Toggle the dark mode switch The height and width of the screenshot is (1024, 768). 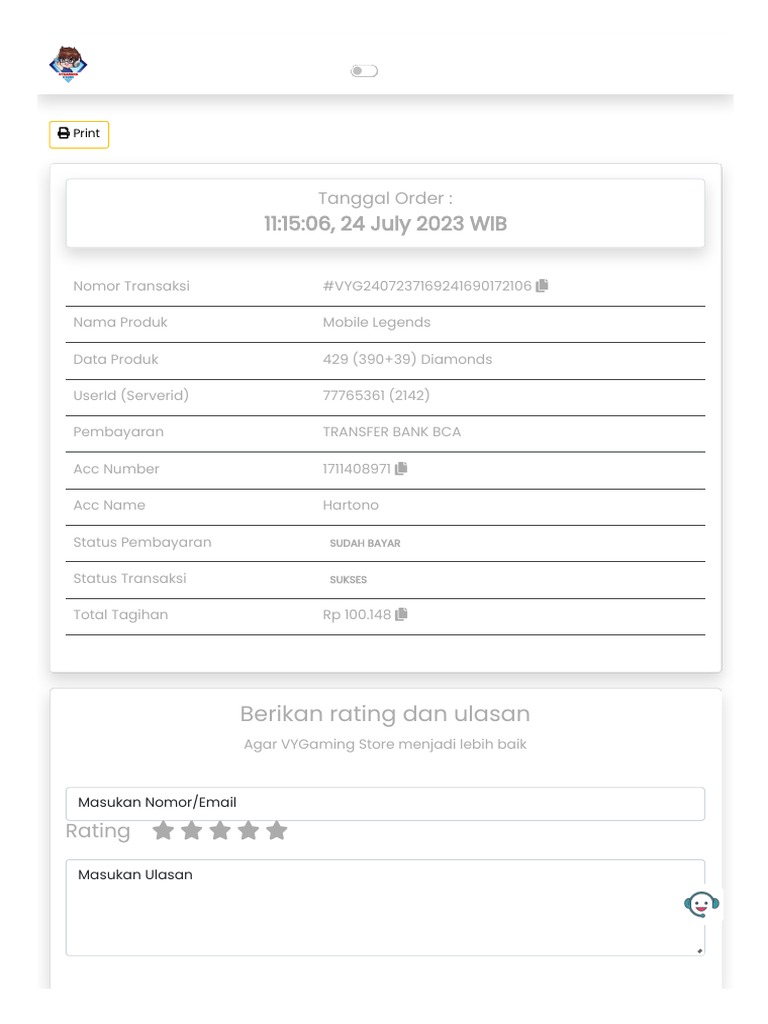pyautogui.click(x=364, y=71)
